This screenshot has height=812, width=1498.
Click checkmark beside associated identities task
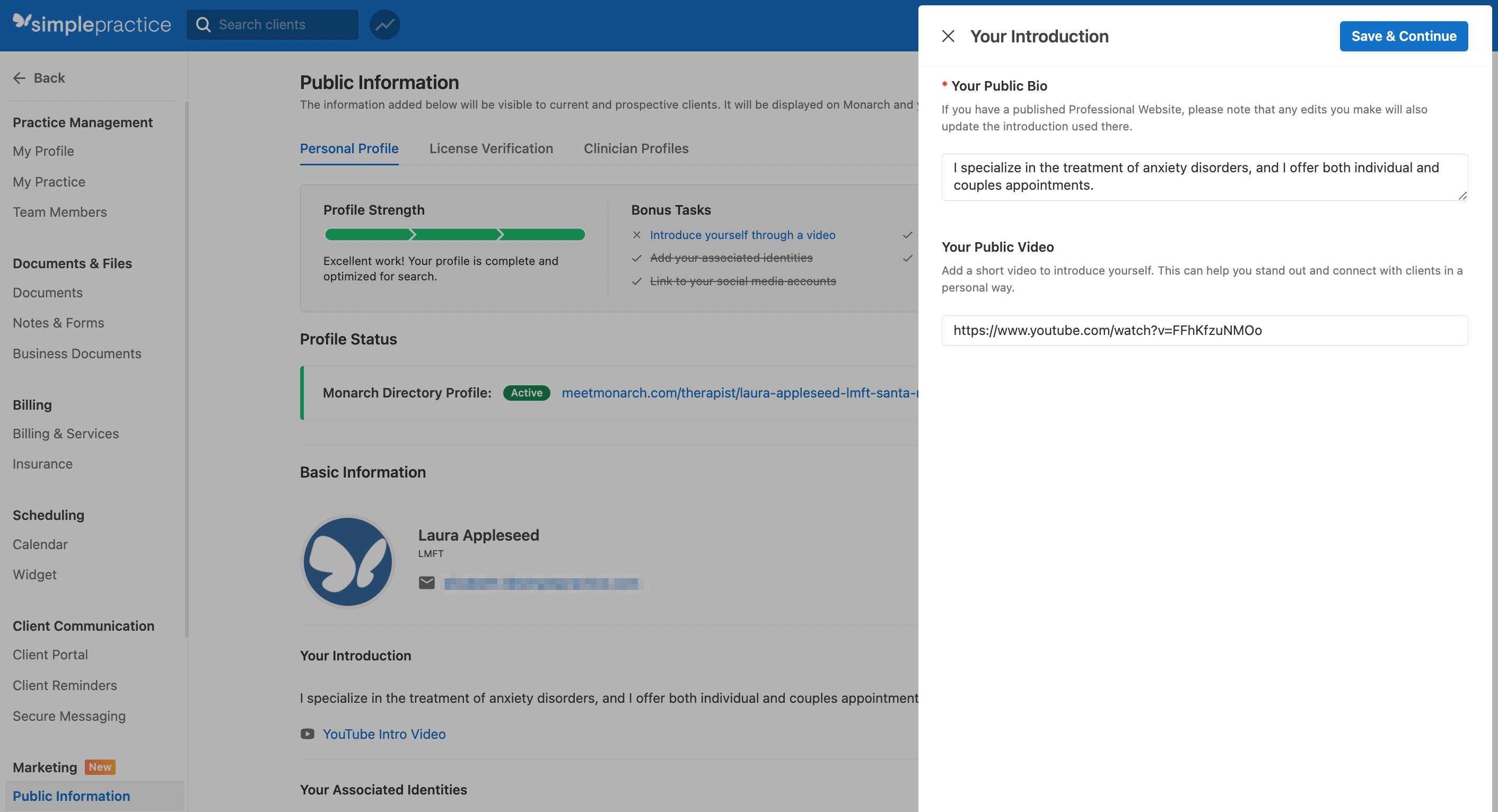636,258
